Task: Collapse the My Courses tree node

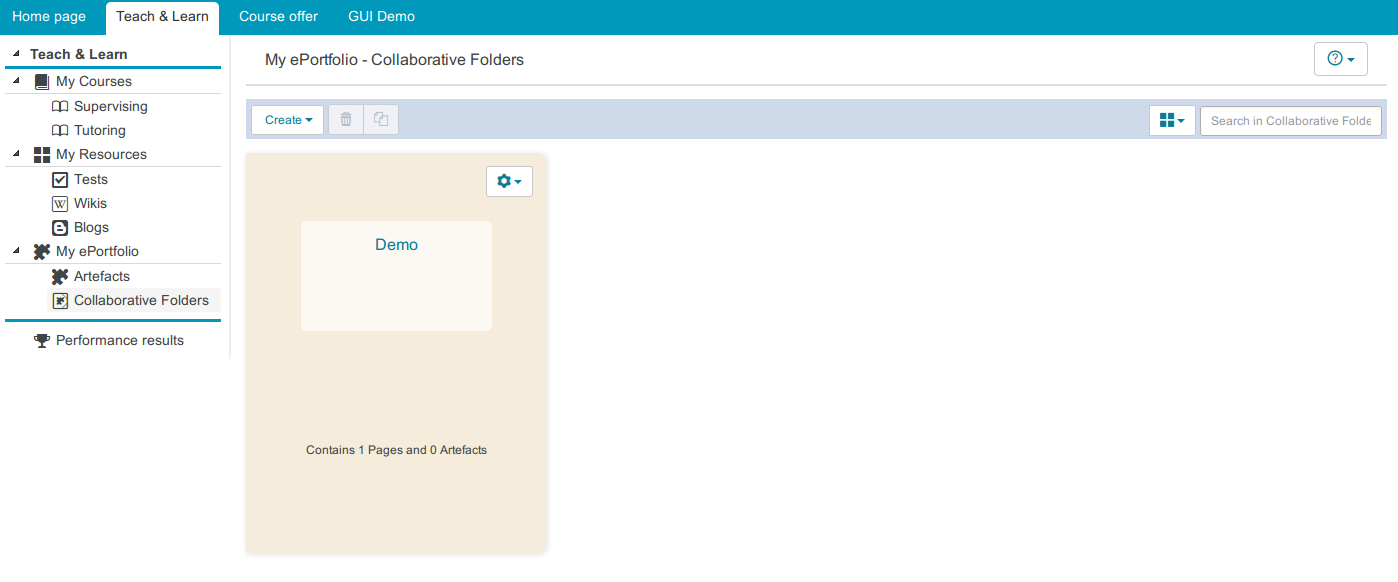Action: pos(17,81)
